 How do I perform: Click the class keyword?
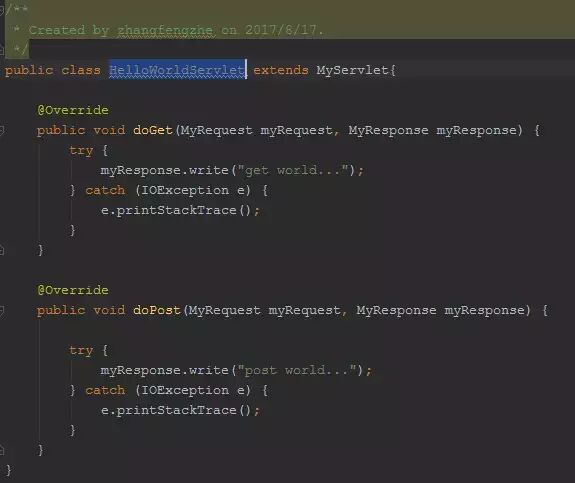81,70
